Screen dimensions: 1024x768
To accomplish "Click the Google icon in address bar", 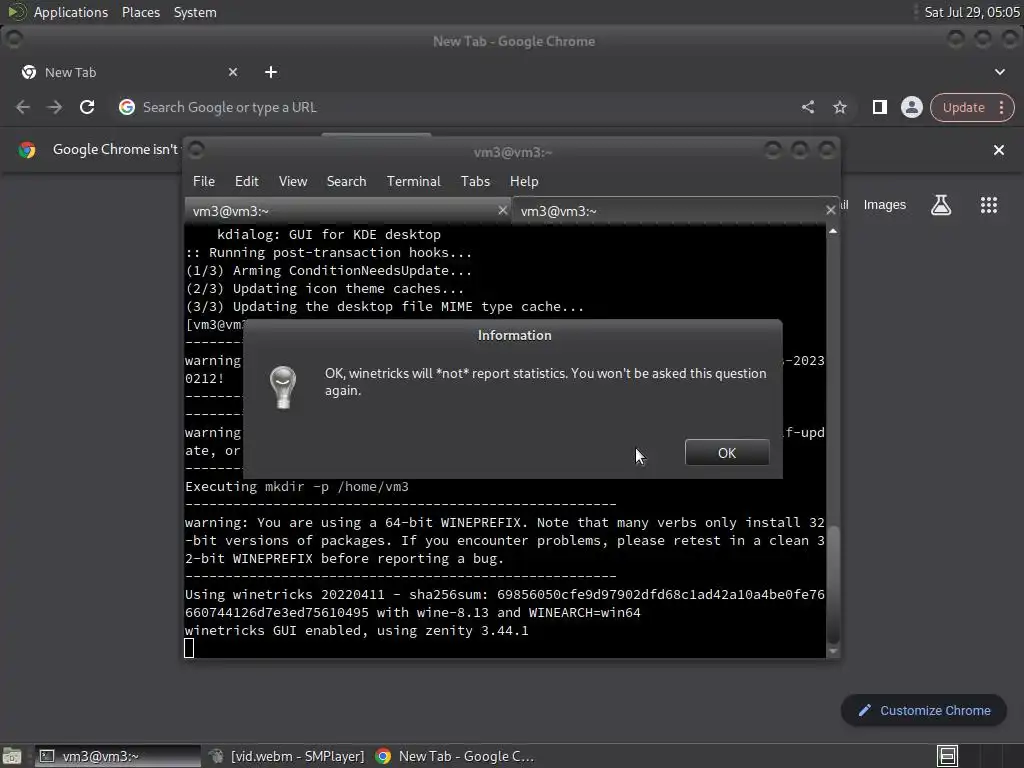I will click(x=127, y=107).
